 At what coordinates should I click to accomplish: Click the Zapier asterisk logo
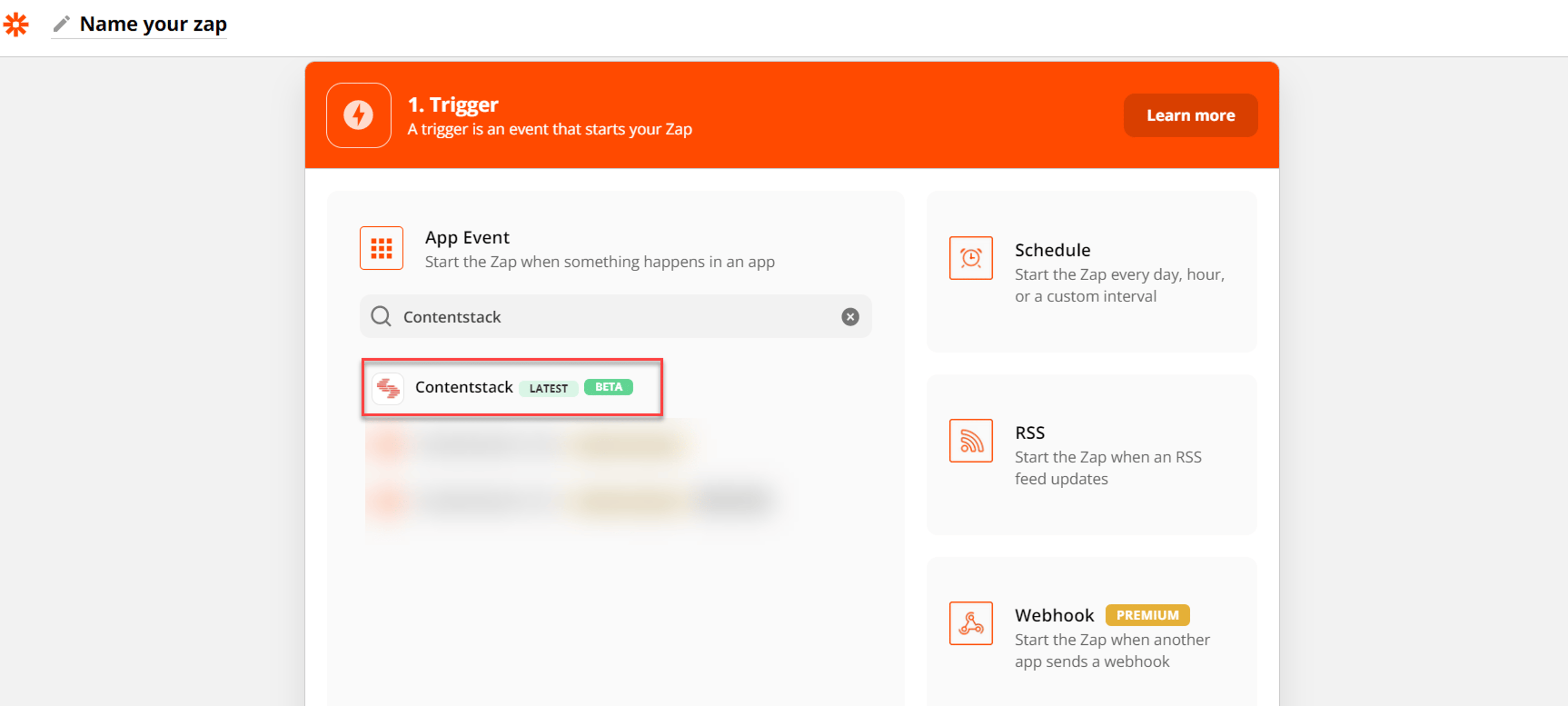pos(16,25)
